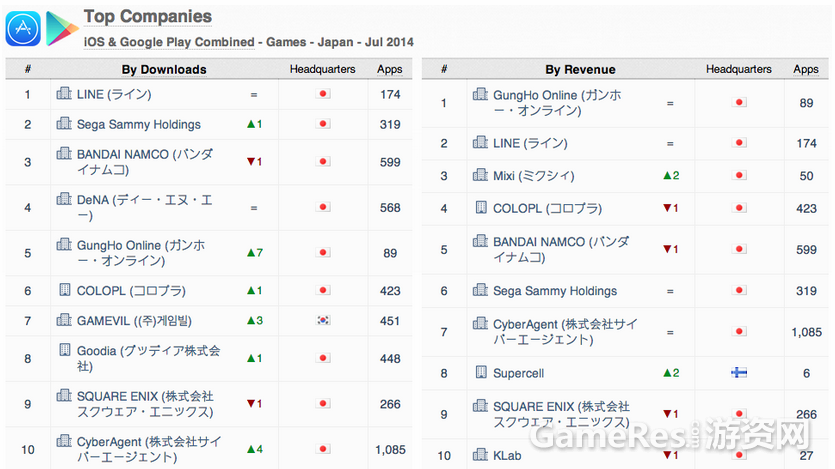Click the iOS App Store icon
Screen dimensions: 835x469
click(x=23, y=28)
